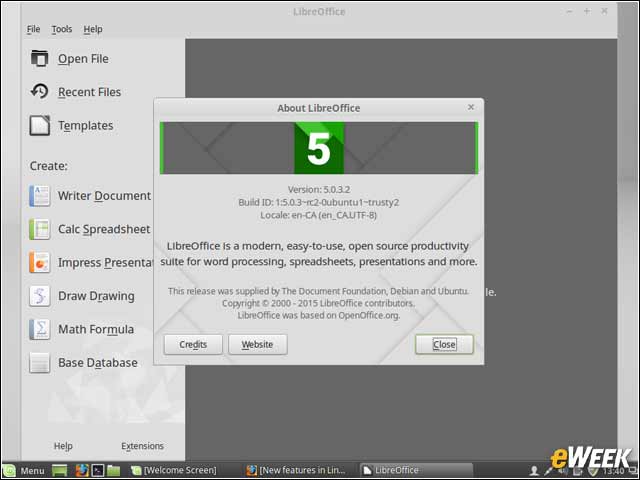Click the 'Copyright © 2000 - 2015' line

click(318, 303)
